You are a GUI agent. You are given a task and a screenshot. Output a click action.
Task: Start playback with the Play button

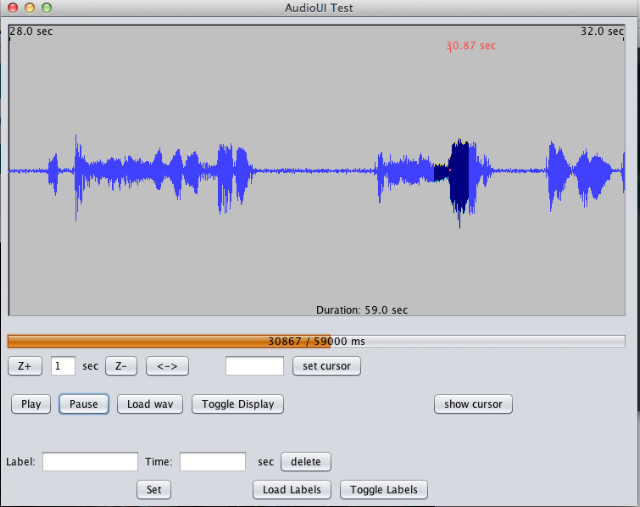[31, 404]
